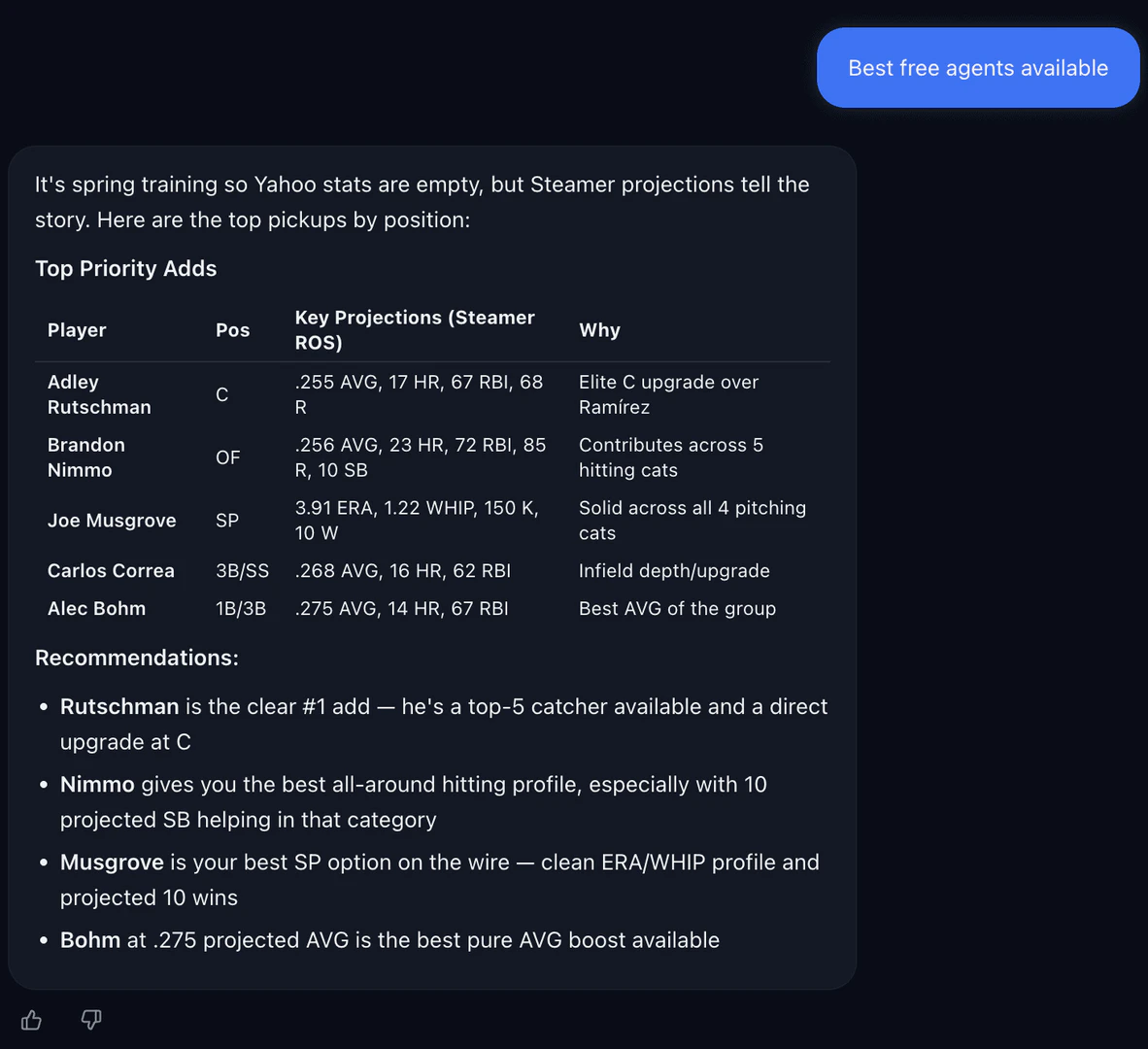
Task: Click Alec Bohm player name
Action: coord(96,609)
